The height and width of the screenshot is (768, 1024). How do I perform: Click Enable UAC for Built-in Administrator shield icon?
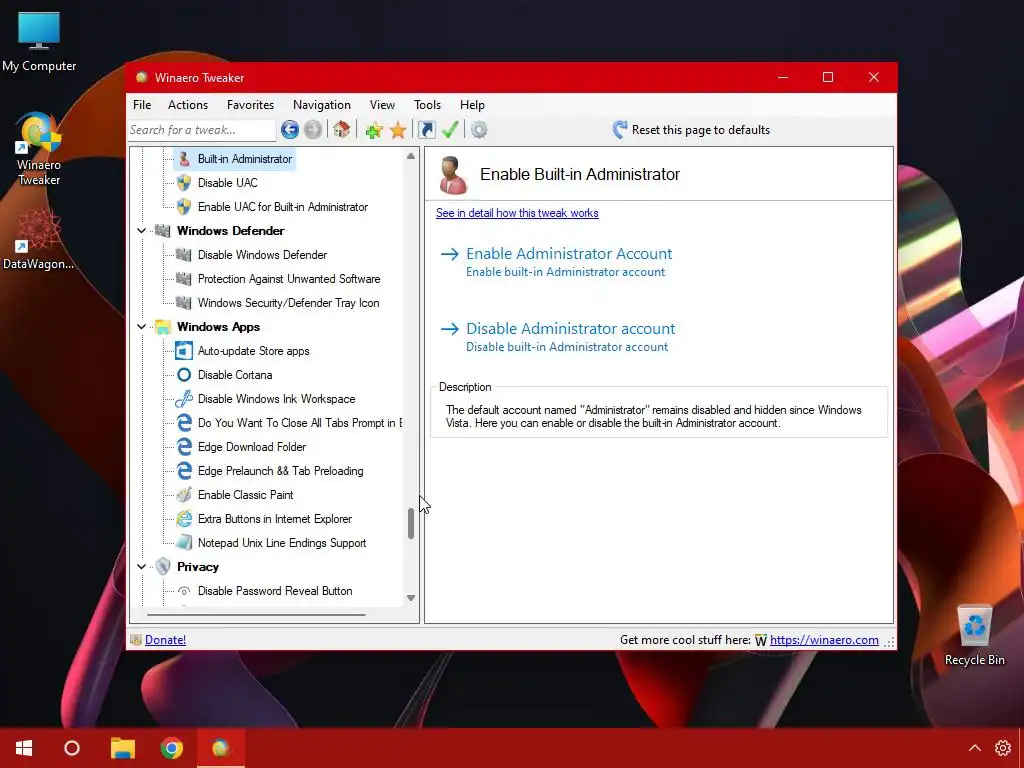point(184,207)
